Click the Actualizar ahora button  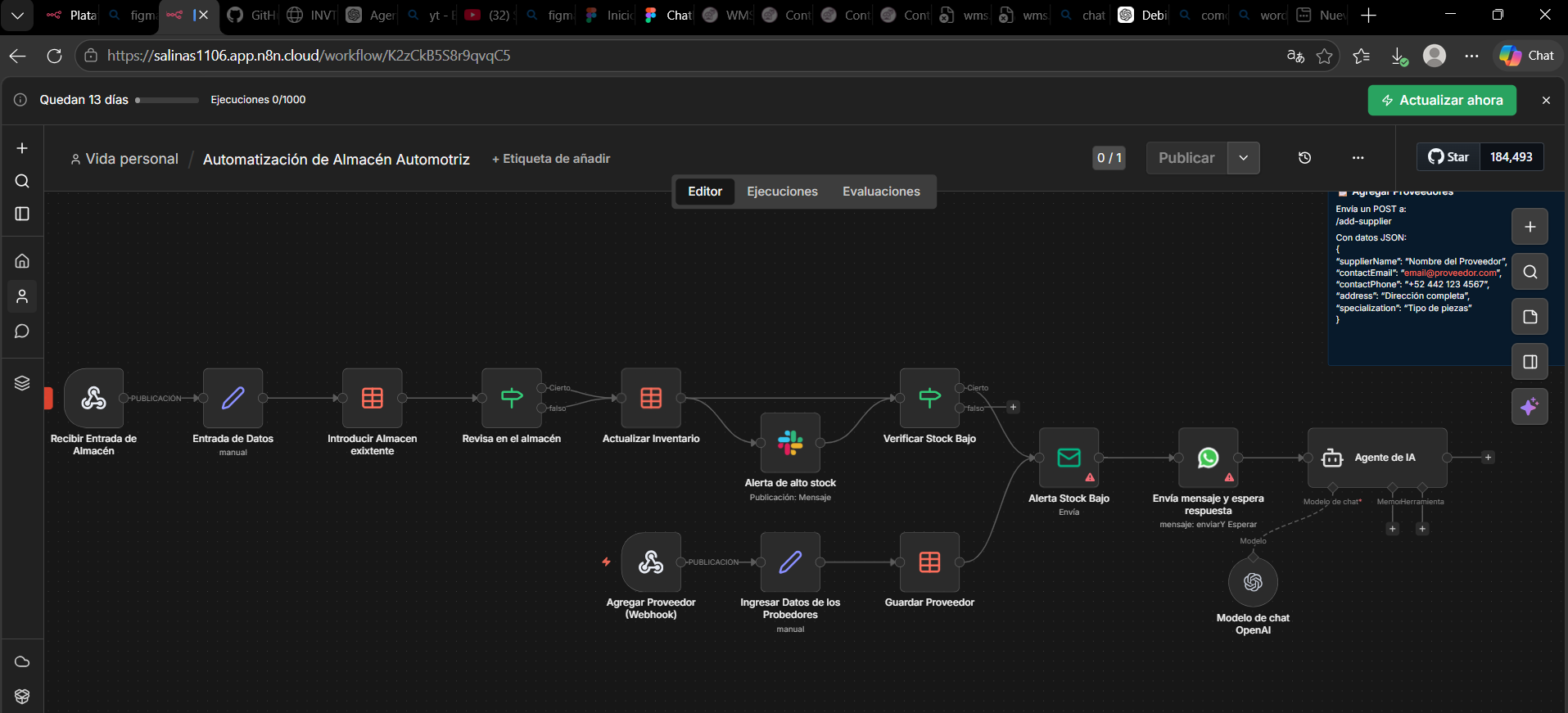tap(1442, 101)
